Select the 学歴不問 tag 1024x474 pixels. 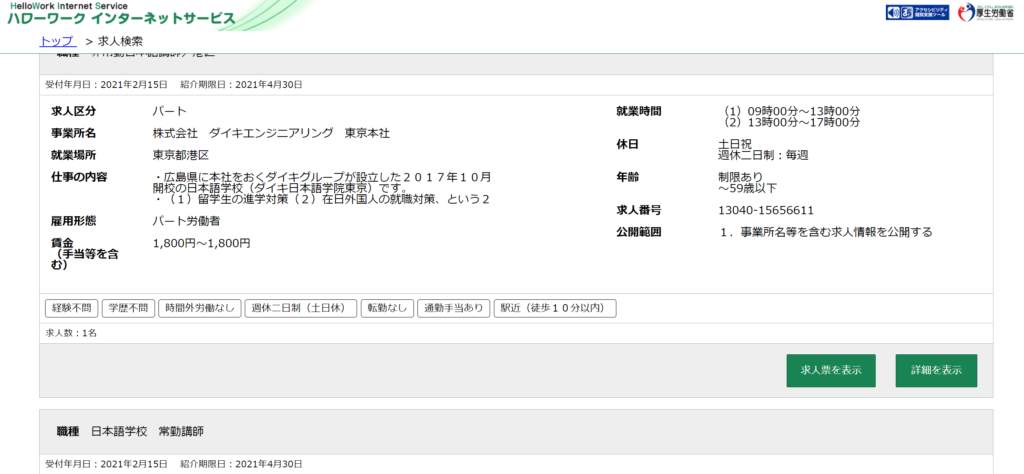click(127, 308)
